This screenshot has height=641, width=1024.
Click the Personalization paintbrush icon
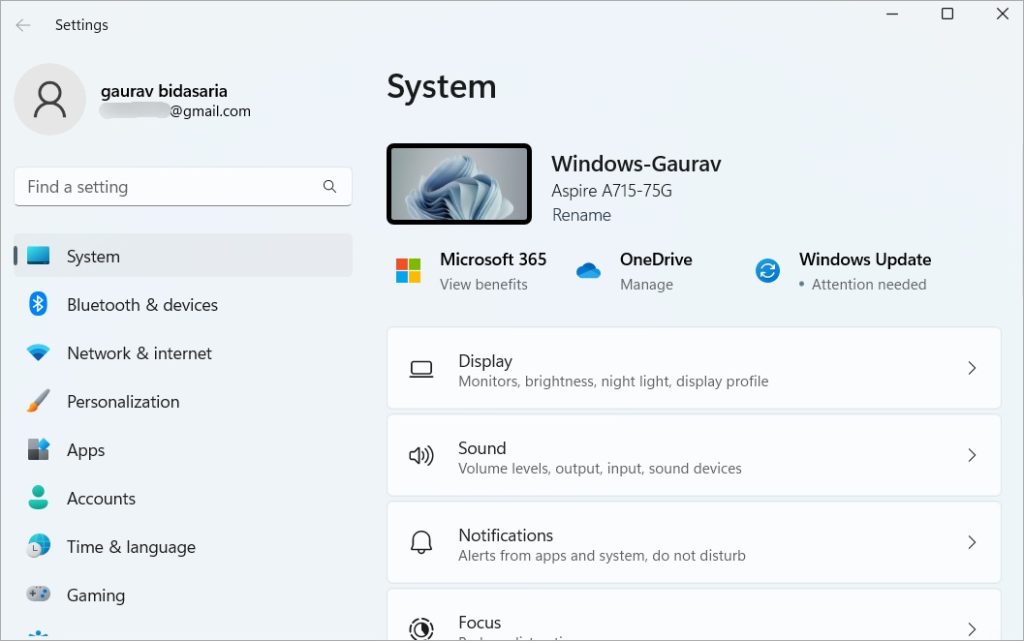(38, 402)
